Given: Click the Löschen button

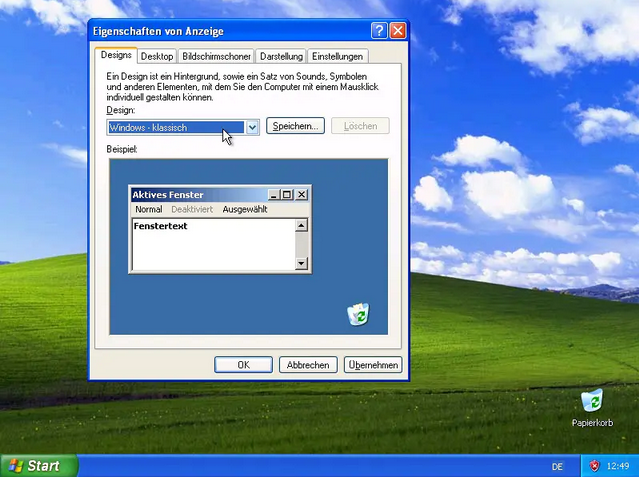Looking at the screenshot, I should pos(360,126).
